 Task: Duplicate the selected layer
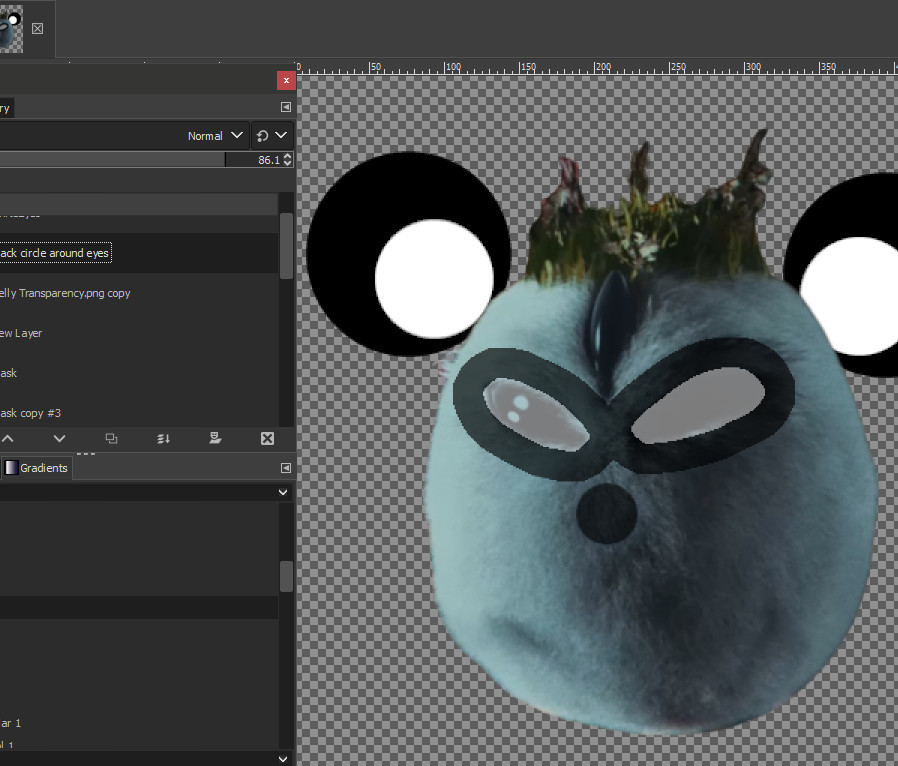coord(111,439)
